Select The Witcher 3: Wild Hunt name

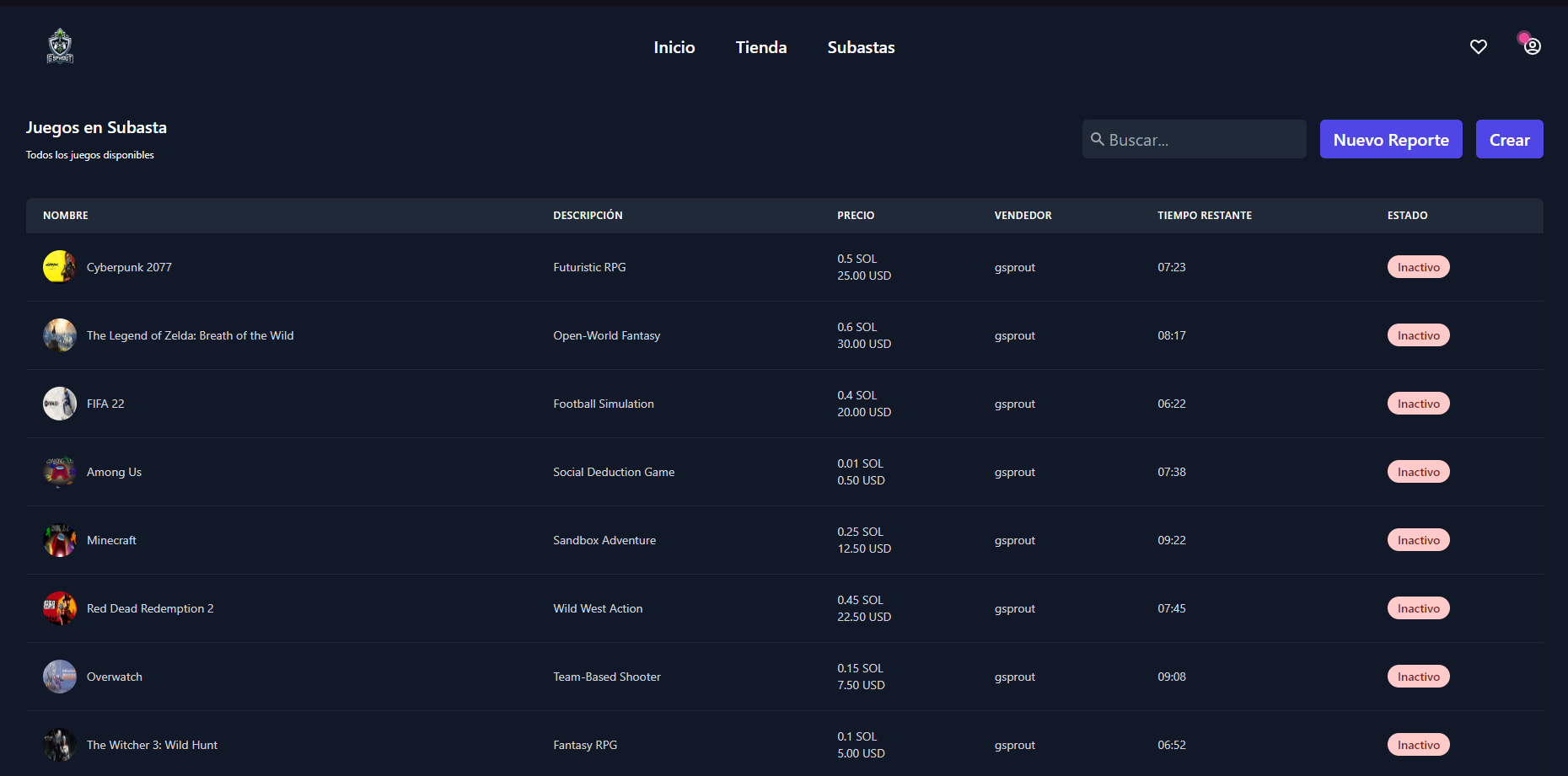pyautogui.click(x=152, y=745)
